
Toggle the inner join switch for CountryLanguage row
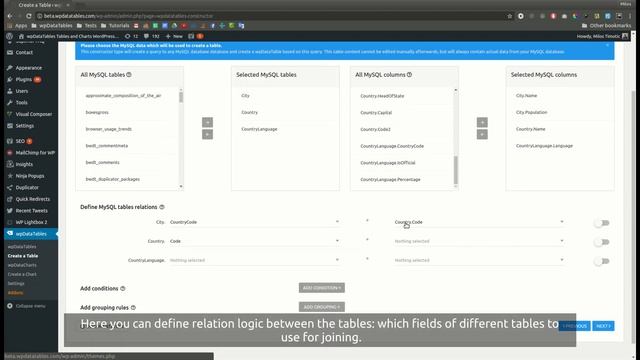tap(602, 261)
